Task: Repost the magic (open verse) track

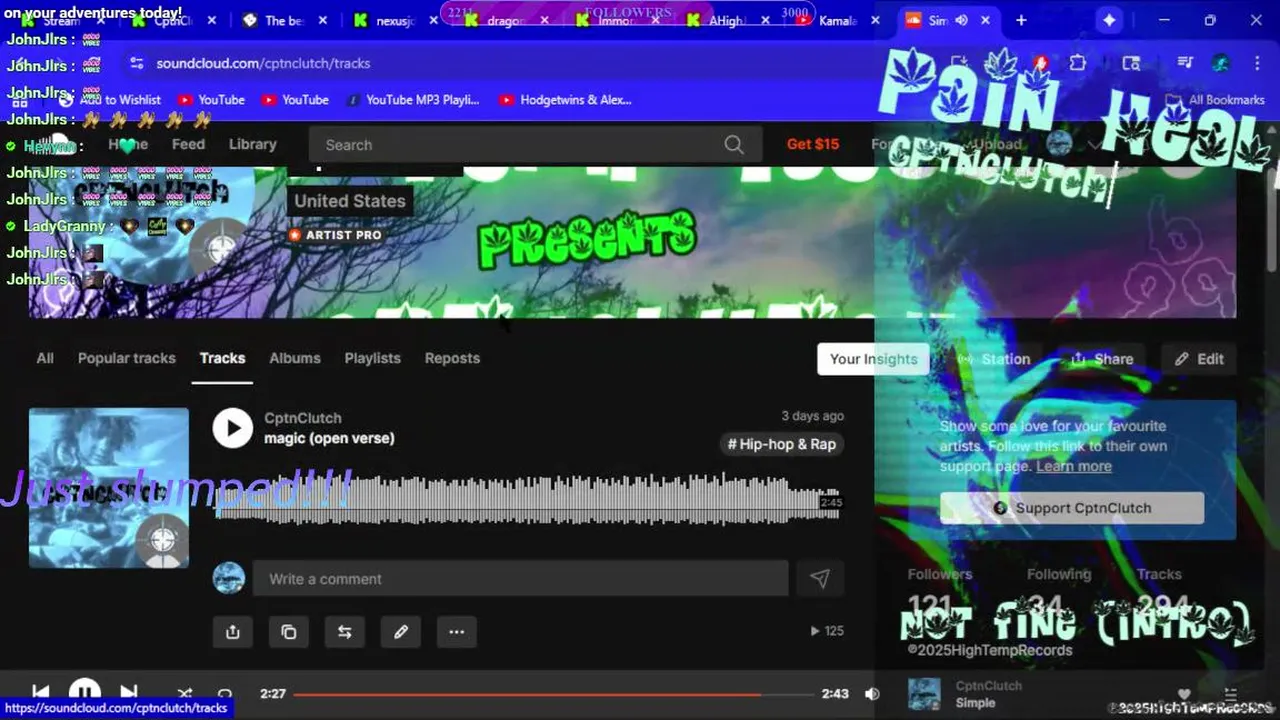Action: pos(345,632)
